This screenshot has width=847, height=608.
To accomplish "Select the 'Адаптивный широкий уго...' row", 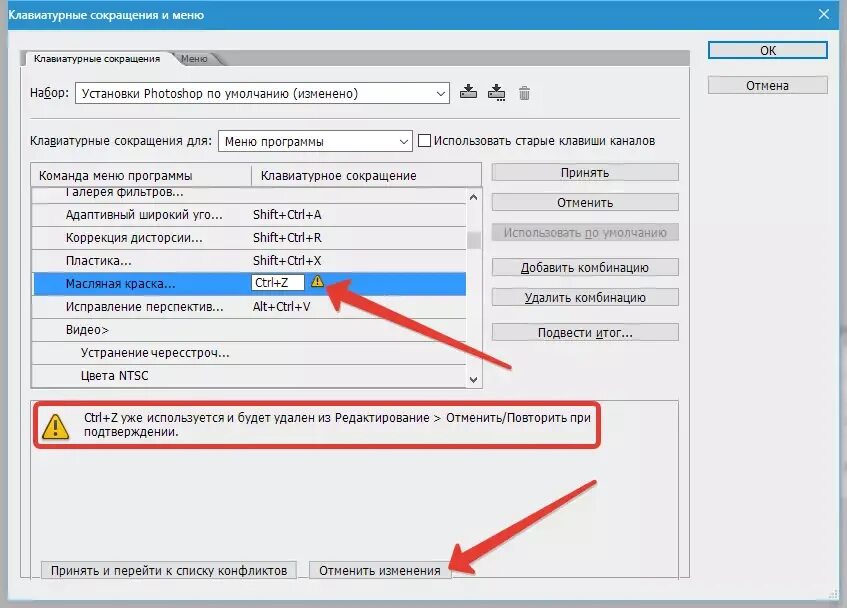I will [x=249, y=215].
